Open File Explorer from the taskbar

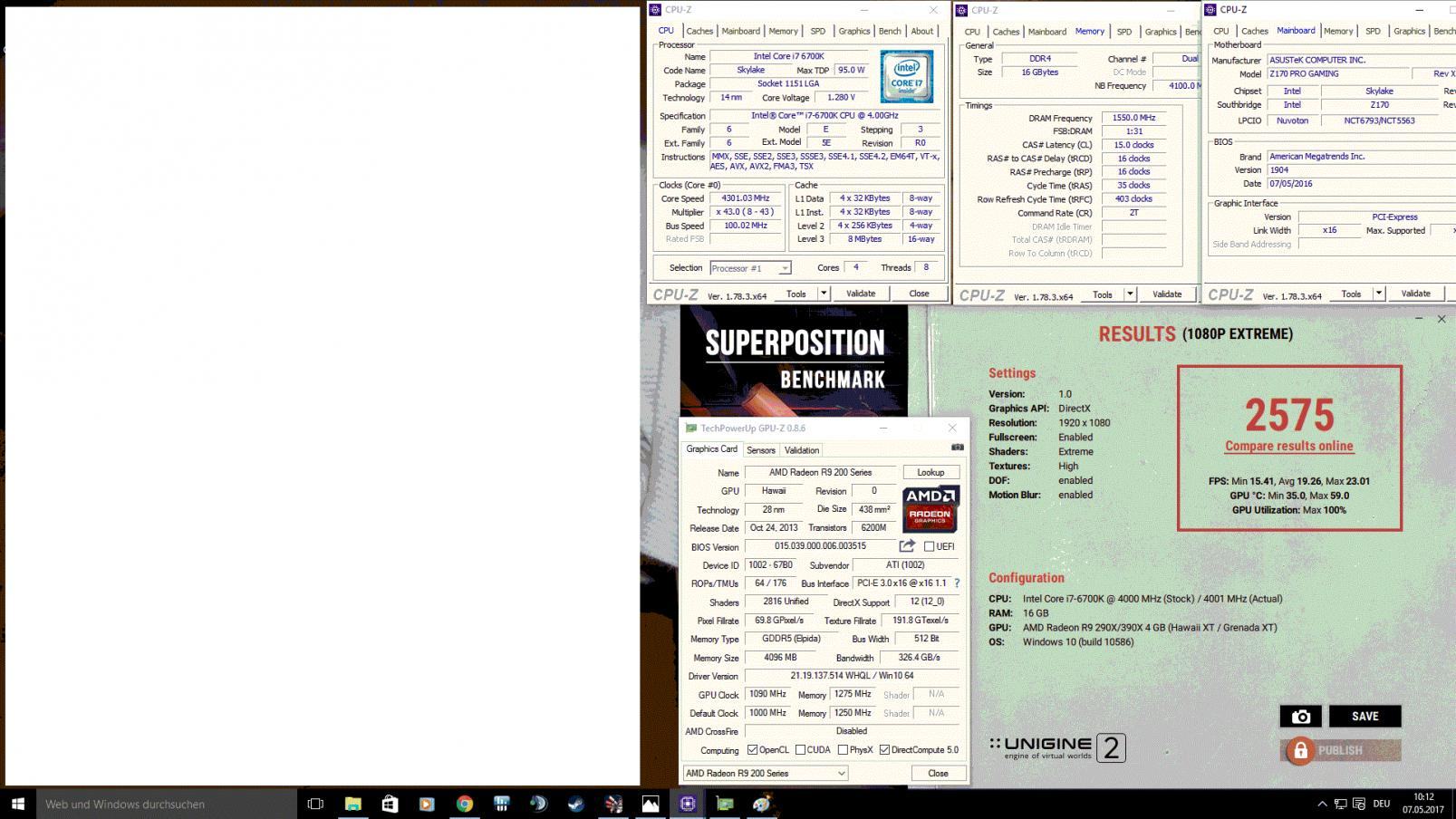[352, 804]
